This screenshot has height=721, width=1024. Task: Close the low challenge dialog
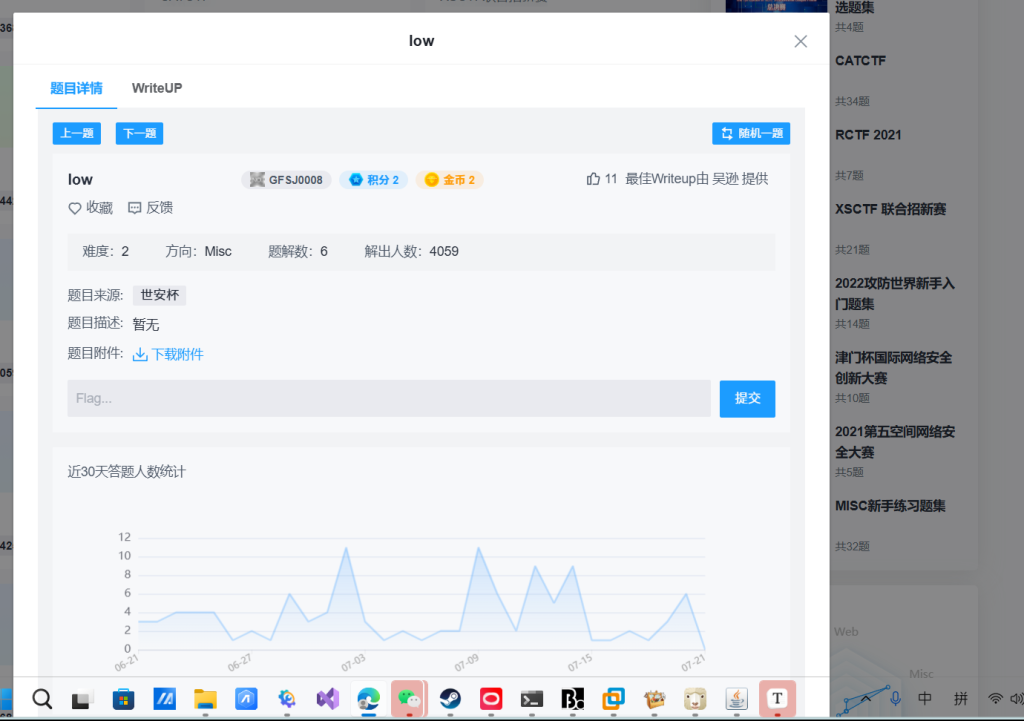point(800,41)
